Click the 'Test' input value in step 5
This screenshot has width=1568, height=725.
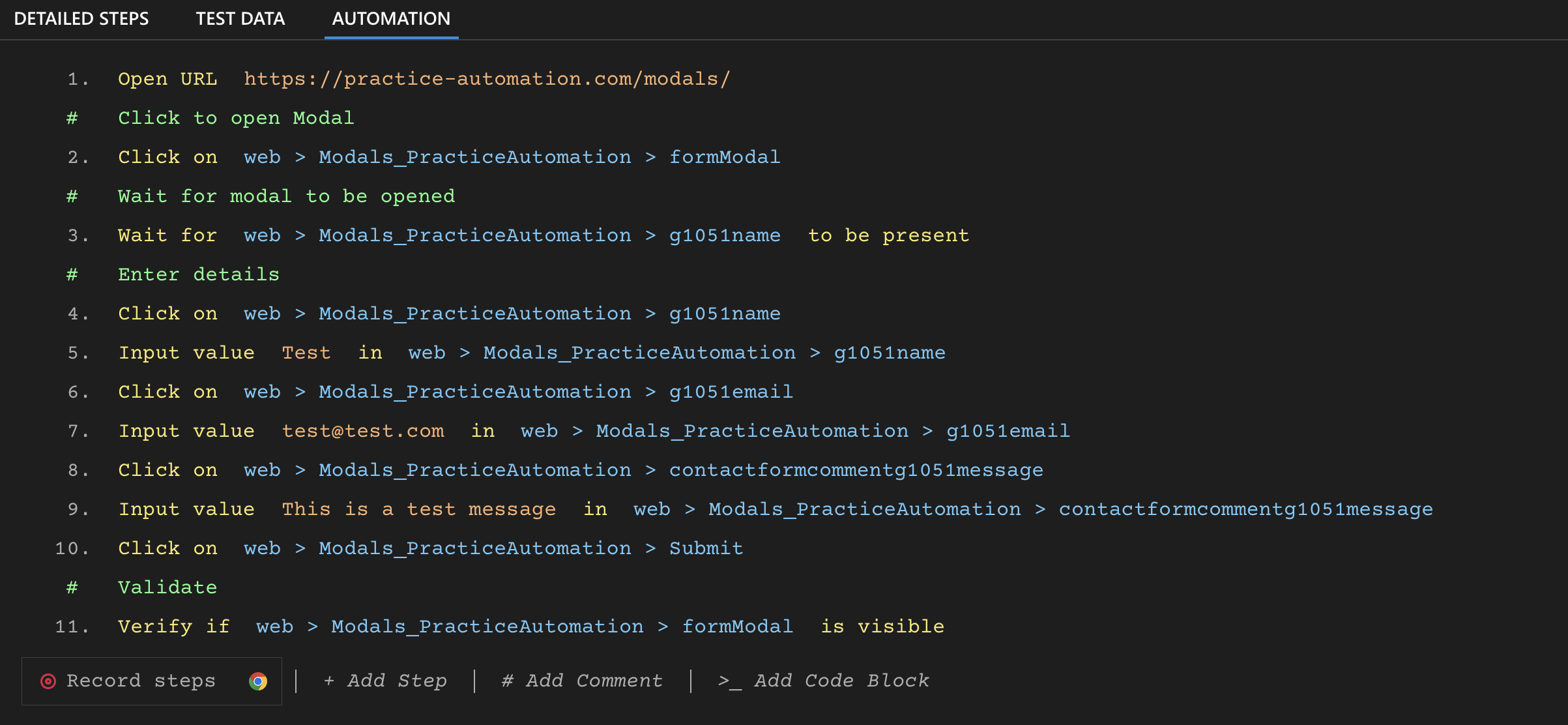(x=306, y=353)
